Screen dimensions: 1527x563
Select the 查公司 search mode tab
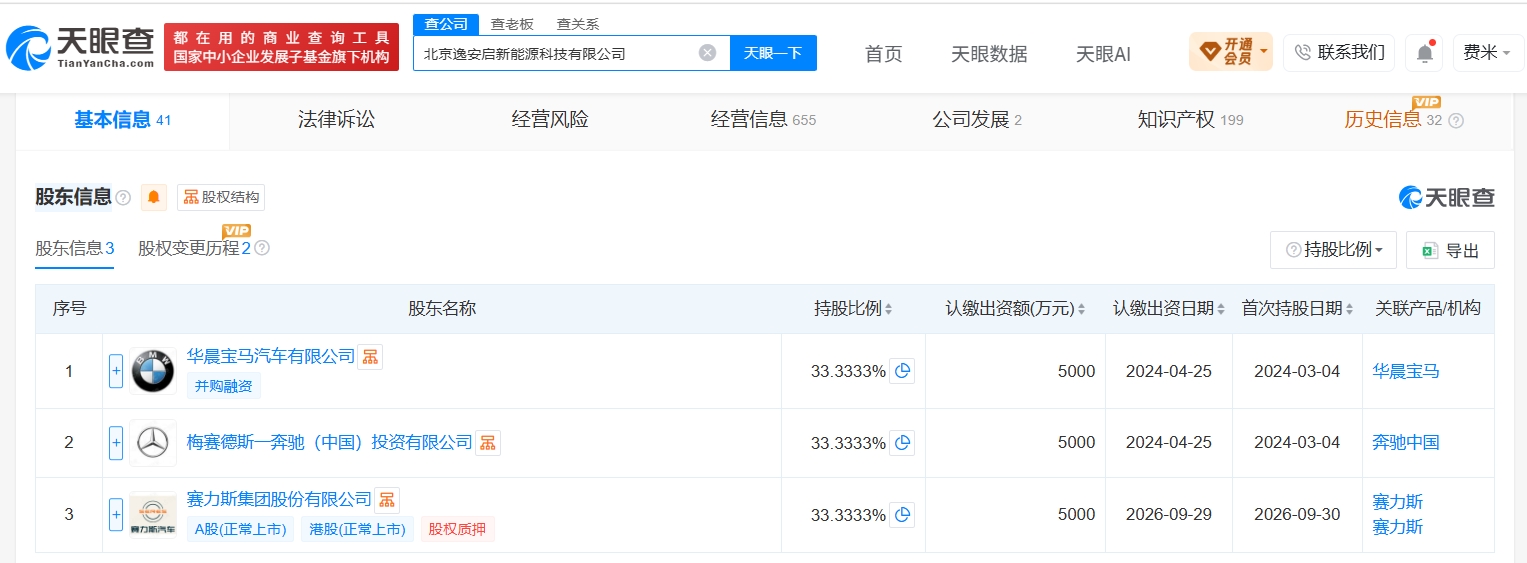(445, 24)
